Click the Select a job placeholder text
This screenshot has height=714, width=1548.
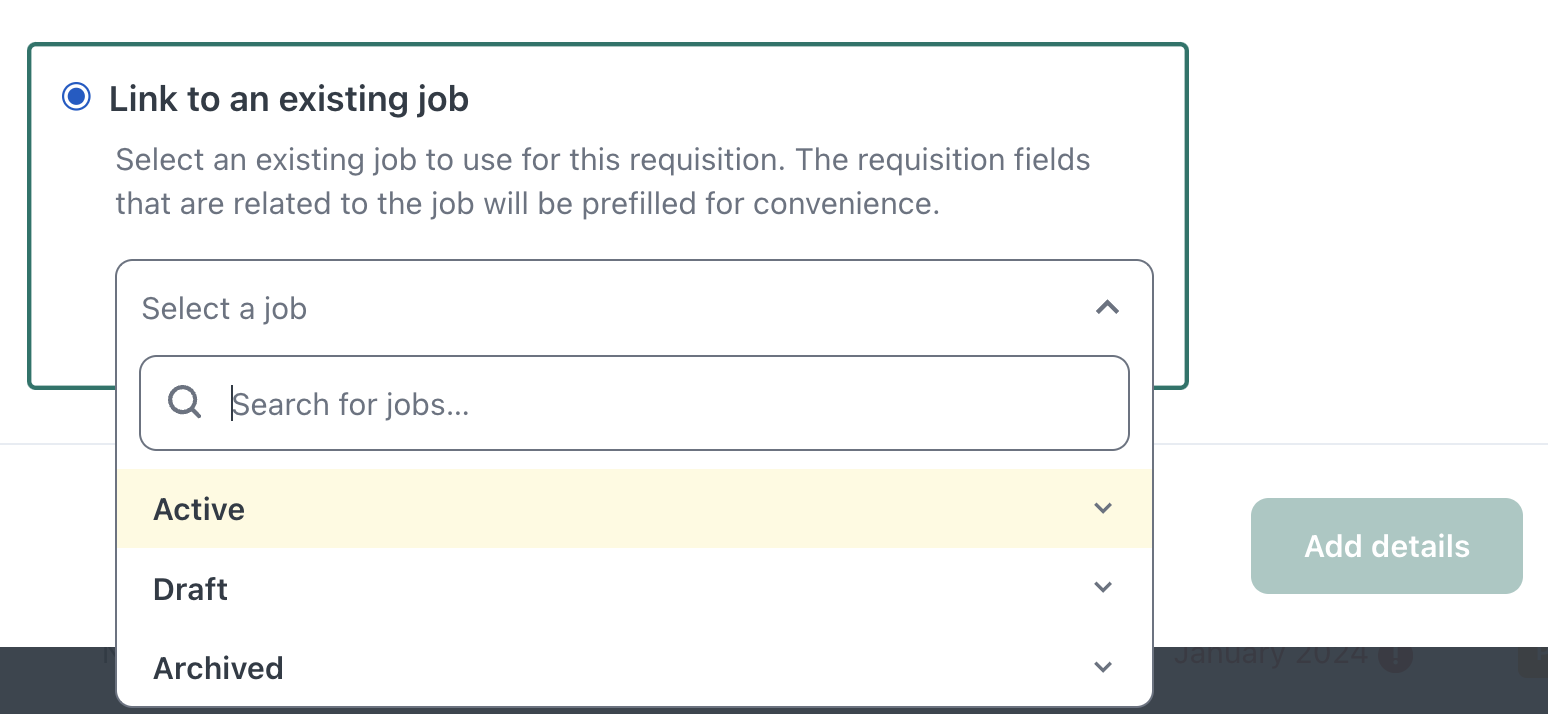(x=224, y=309)
